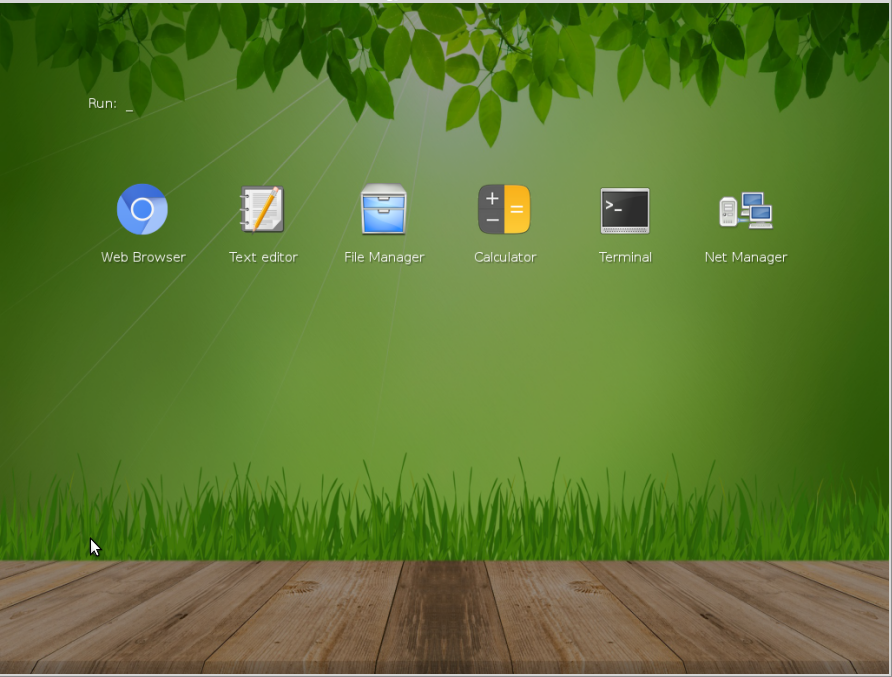Open the File Manager drawer icon
Image resolution: width=892 pixels, height=677 pixels.
point(383,209)
